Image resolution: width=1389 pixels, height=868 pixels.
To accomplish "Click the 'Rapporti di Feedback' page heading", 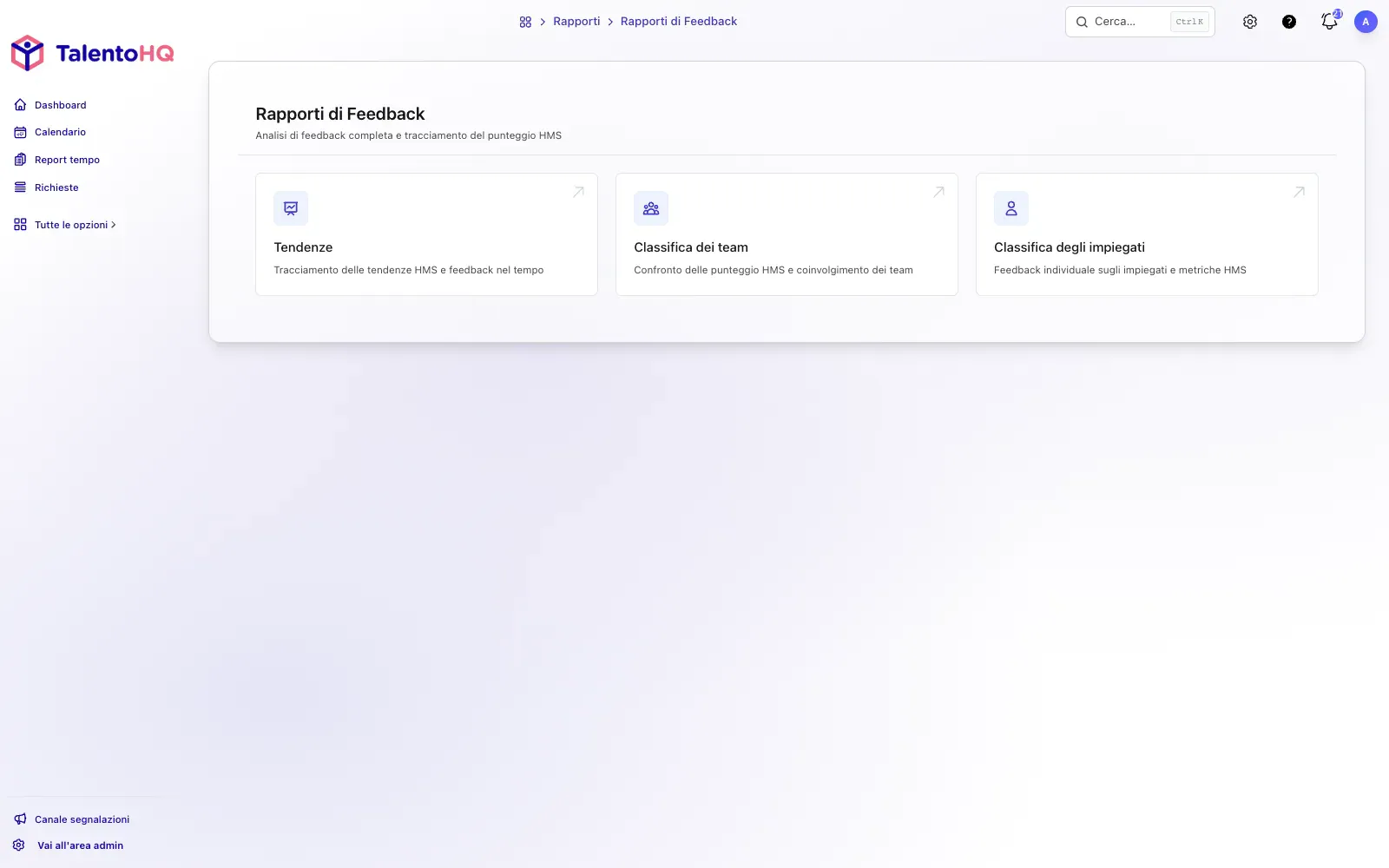I will point(340,114).
